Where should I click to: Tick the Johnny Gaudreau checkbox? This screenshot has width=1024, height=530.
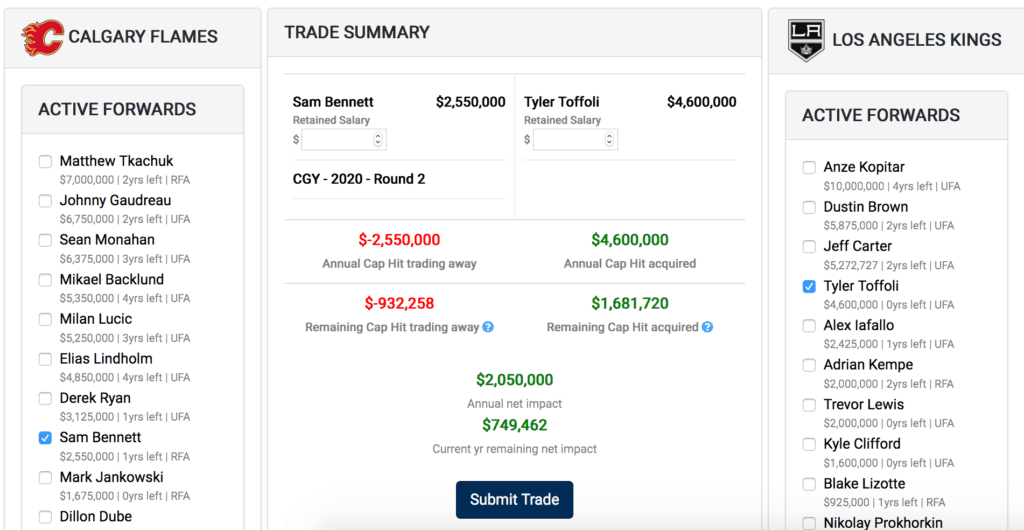click(x=45, y=201)
